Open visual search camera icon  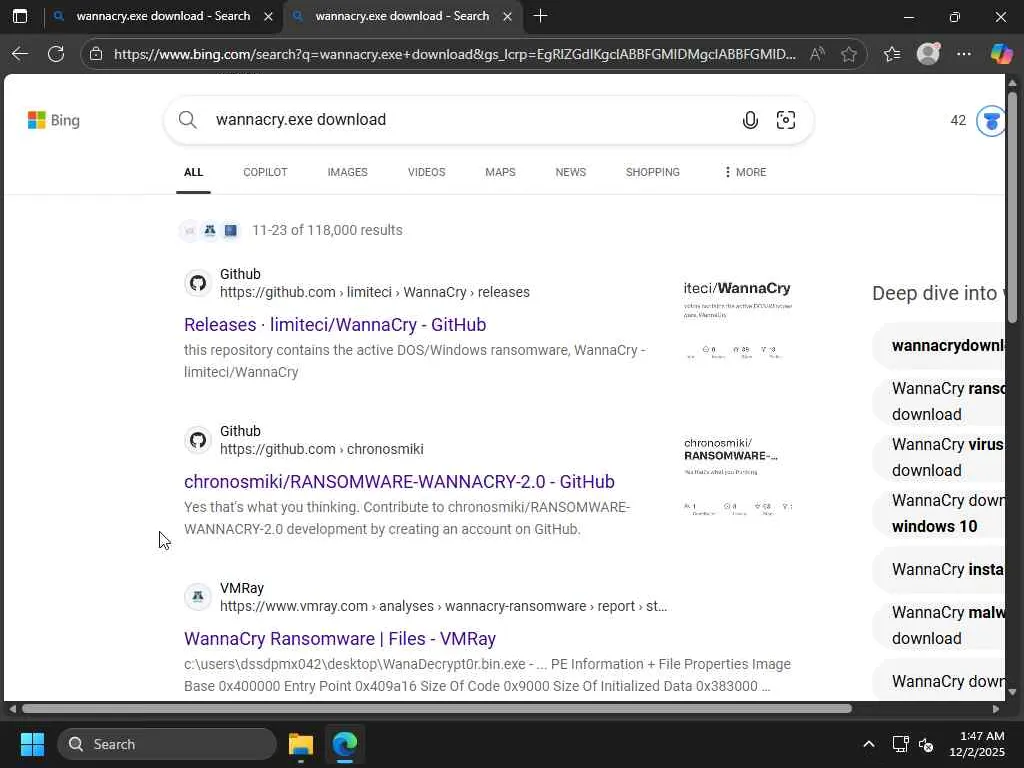point(786,120)
